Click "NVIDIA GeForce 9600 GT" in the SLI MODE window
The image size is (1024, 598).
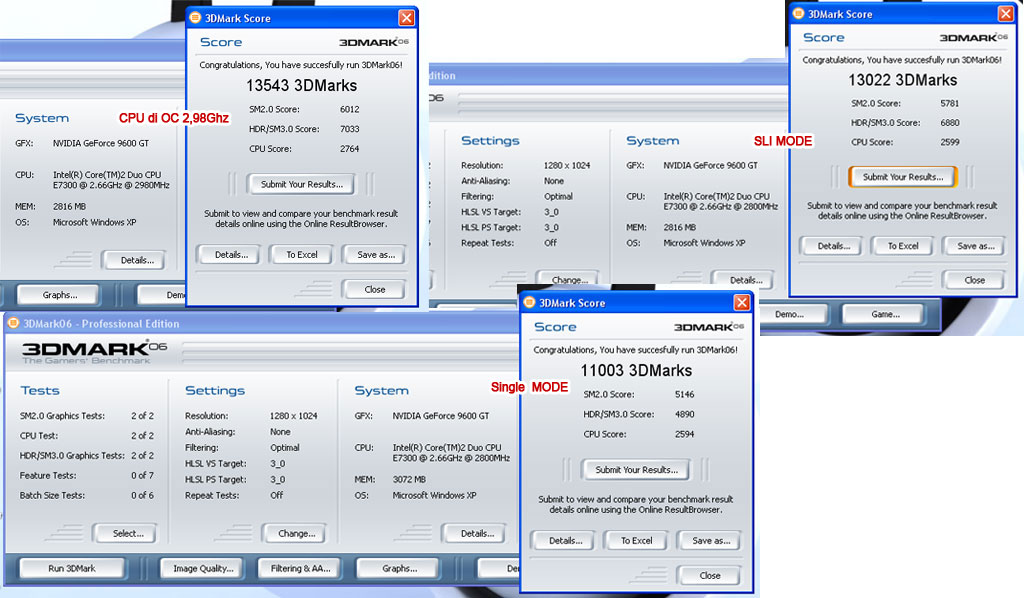[x=711, y=166]
